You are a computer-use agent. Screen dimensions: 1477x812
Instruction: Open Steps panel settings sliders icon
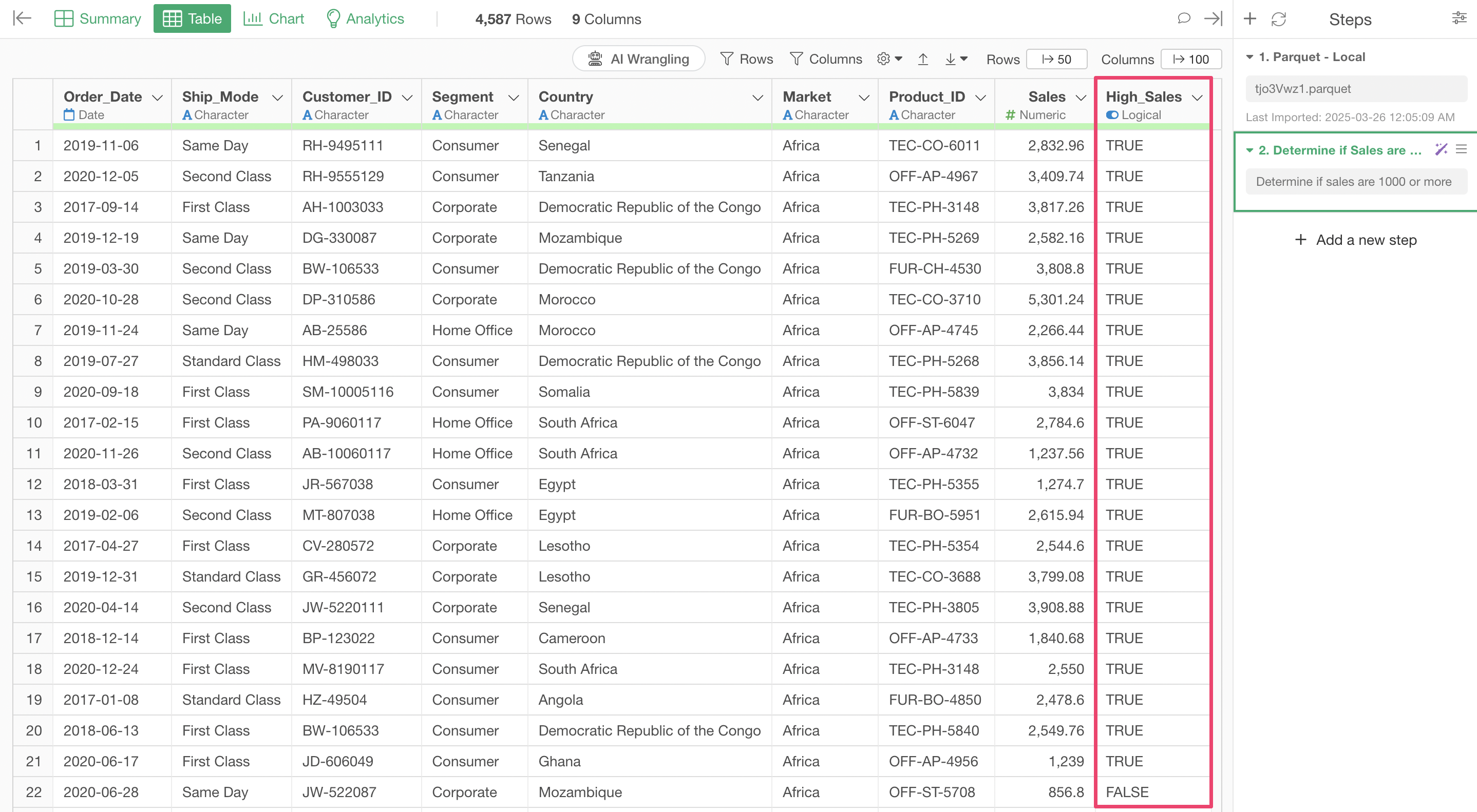click(1459, 18)
